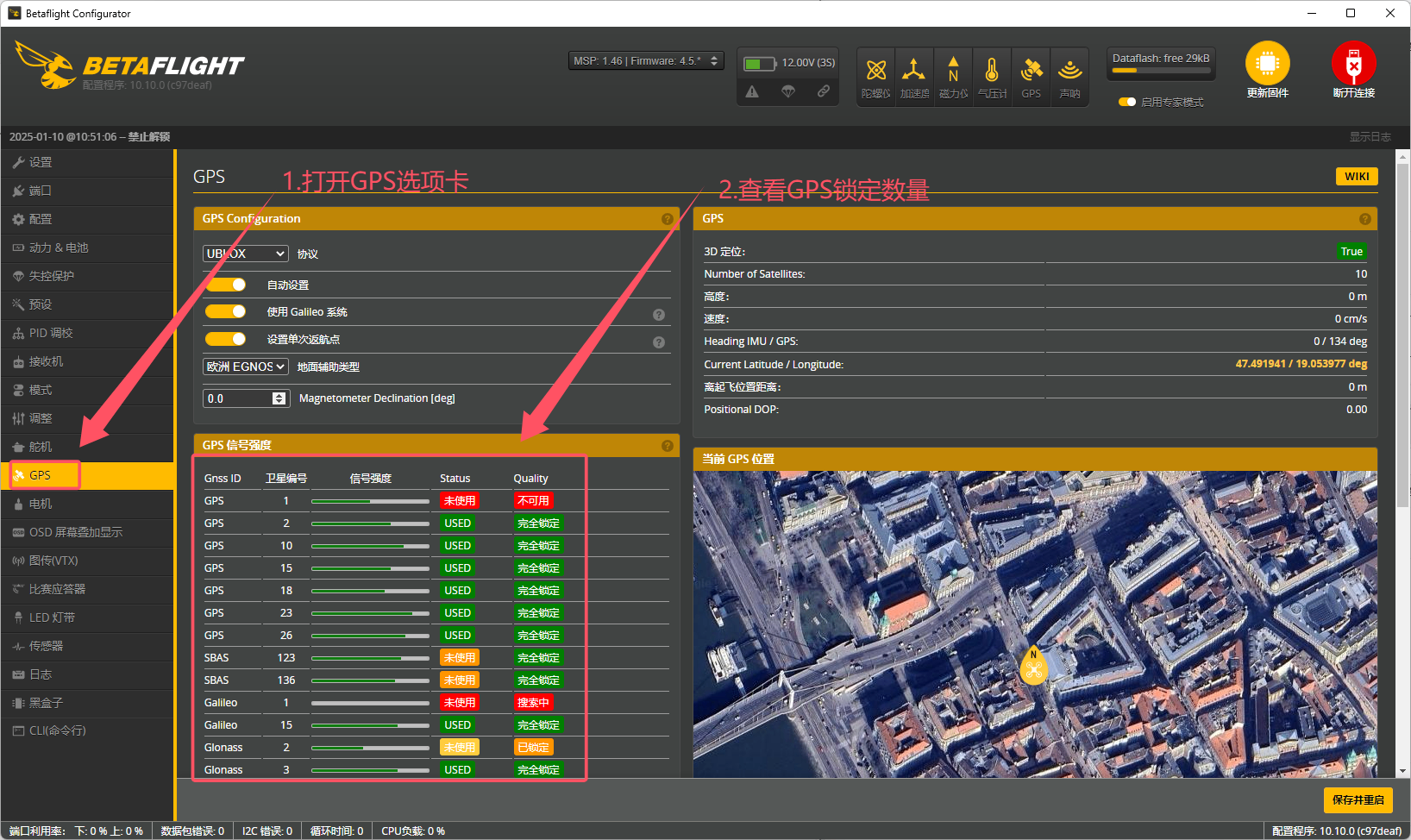1411x840 pixels.
Task: Open the 动力 & 电池 tab
Action: (x=87, y=248)
